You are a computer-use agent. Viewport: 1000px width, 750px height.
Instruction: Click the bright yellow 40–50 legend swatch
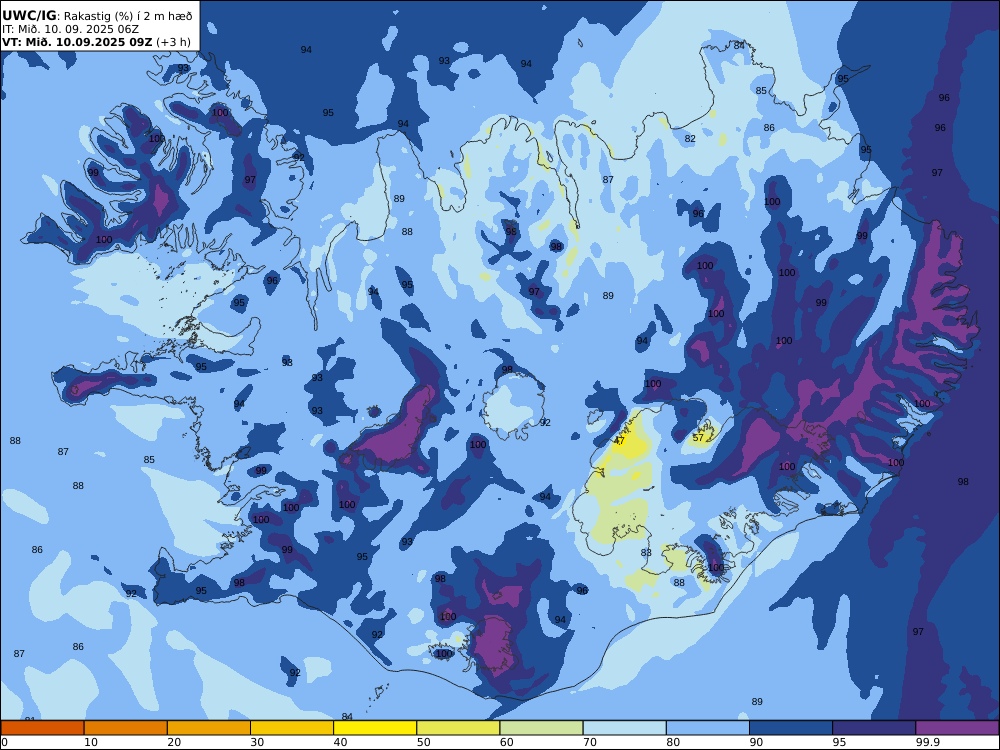pos(375,728)
